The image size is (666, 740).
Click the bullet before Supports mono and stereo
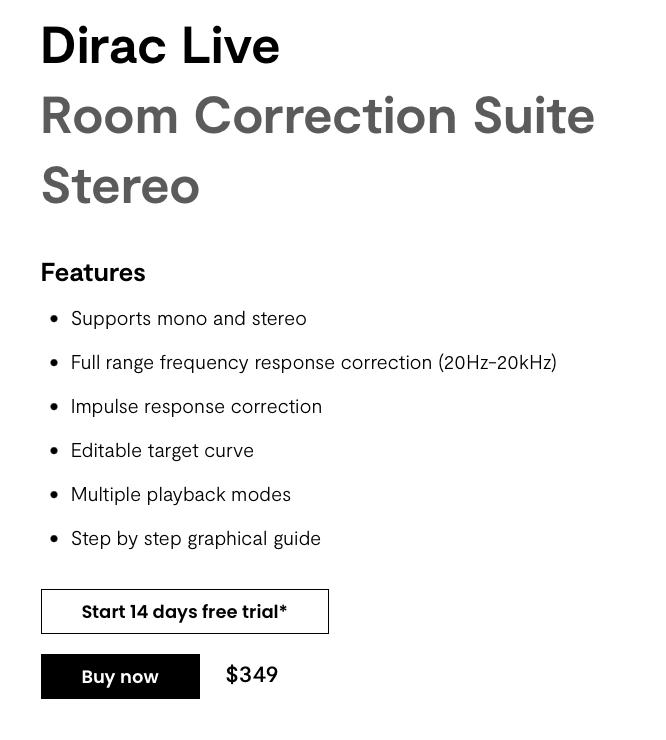click(54, 319)
